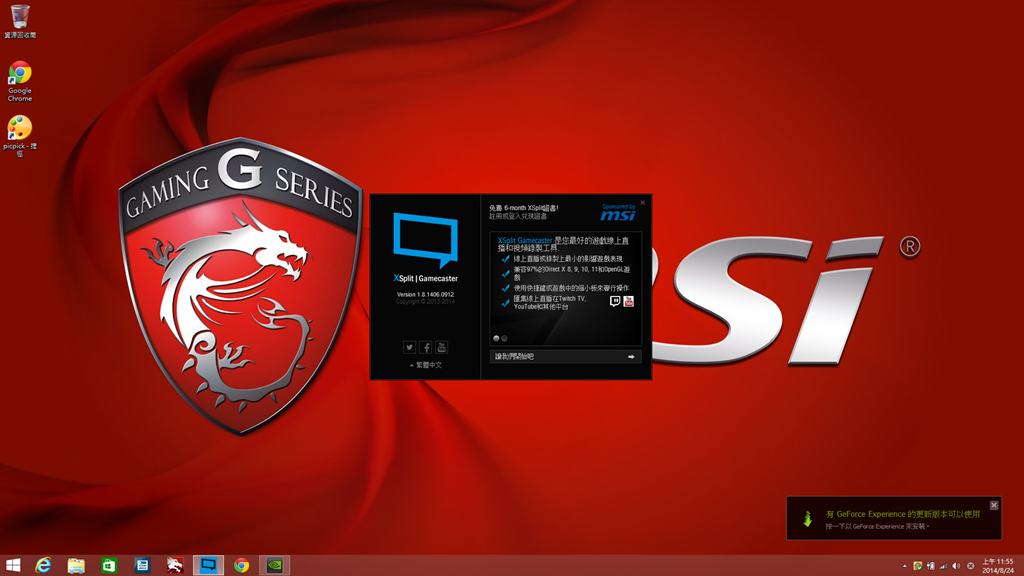Click the 讓我們開始吧 get started button
Viewport: 1024px width, 576px height.
pos(566,357)
